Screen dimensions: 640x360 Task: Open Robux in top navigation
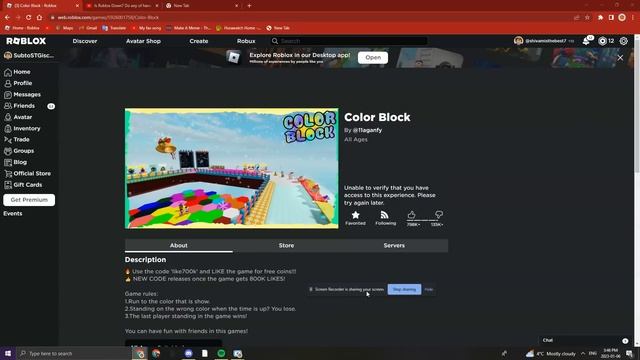[x=246, y=41]
